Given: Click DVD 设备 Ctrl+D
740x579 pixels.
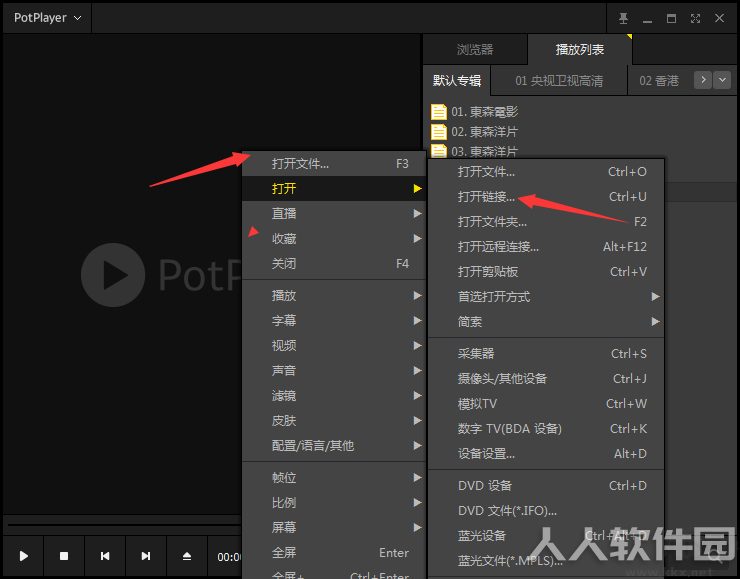Looking at the screenshot, I should tap(546, 486).
